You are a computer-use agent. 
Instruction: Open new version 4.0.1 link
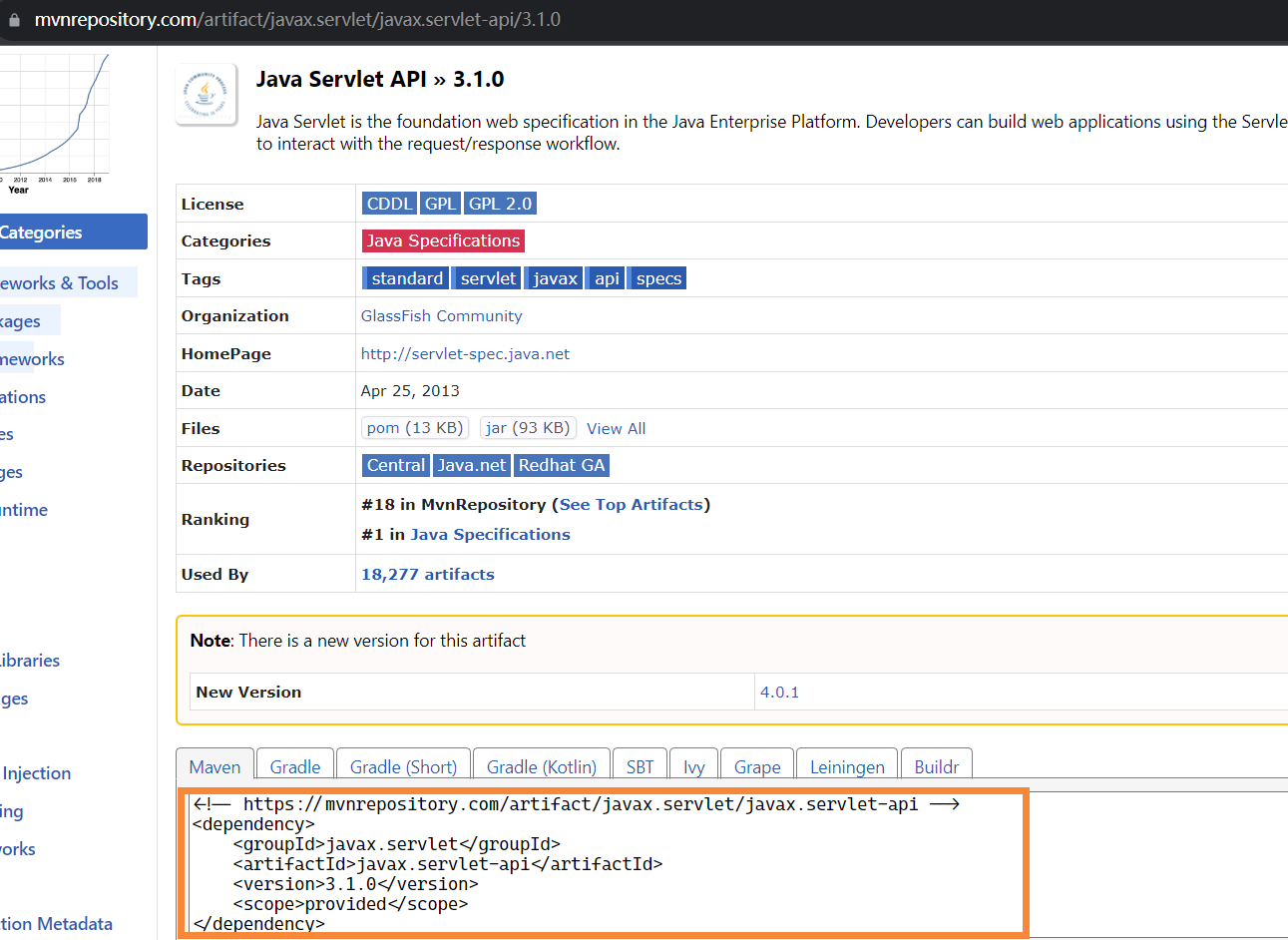click(x=779, y=693)
